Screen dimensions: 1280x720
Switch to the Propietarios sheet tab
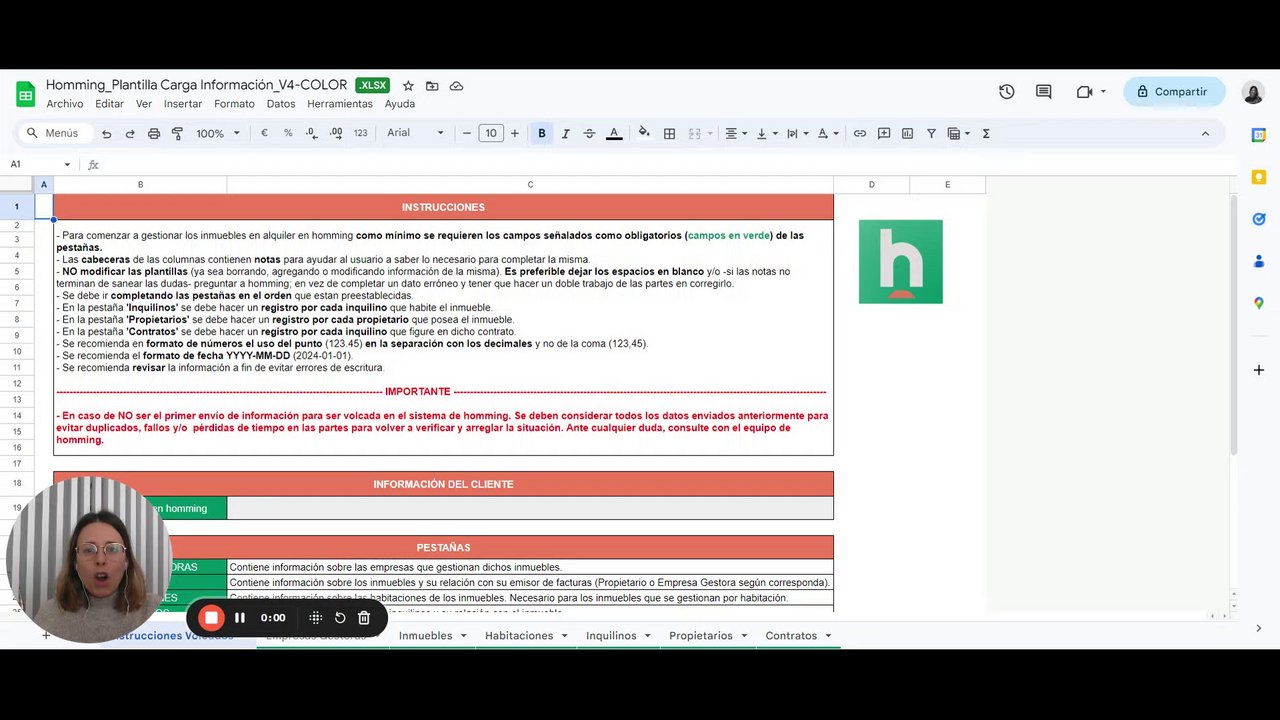(701, 635)
